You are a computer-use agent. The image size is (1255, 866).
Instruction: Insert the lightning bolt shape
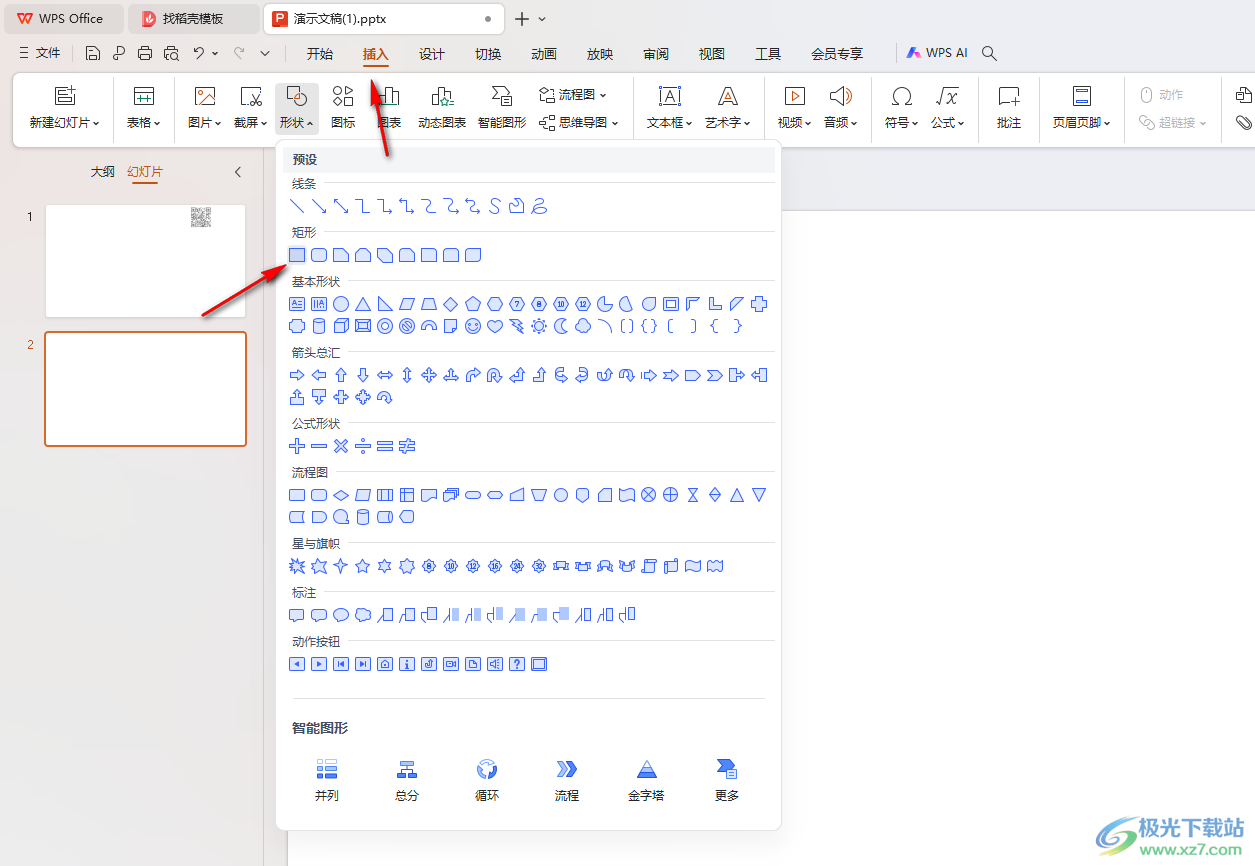pos(517,326)
